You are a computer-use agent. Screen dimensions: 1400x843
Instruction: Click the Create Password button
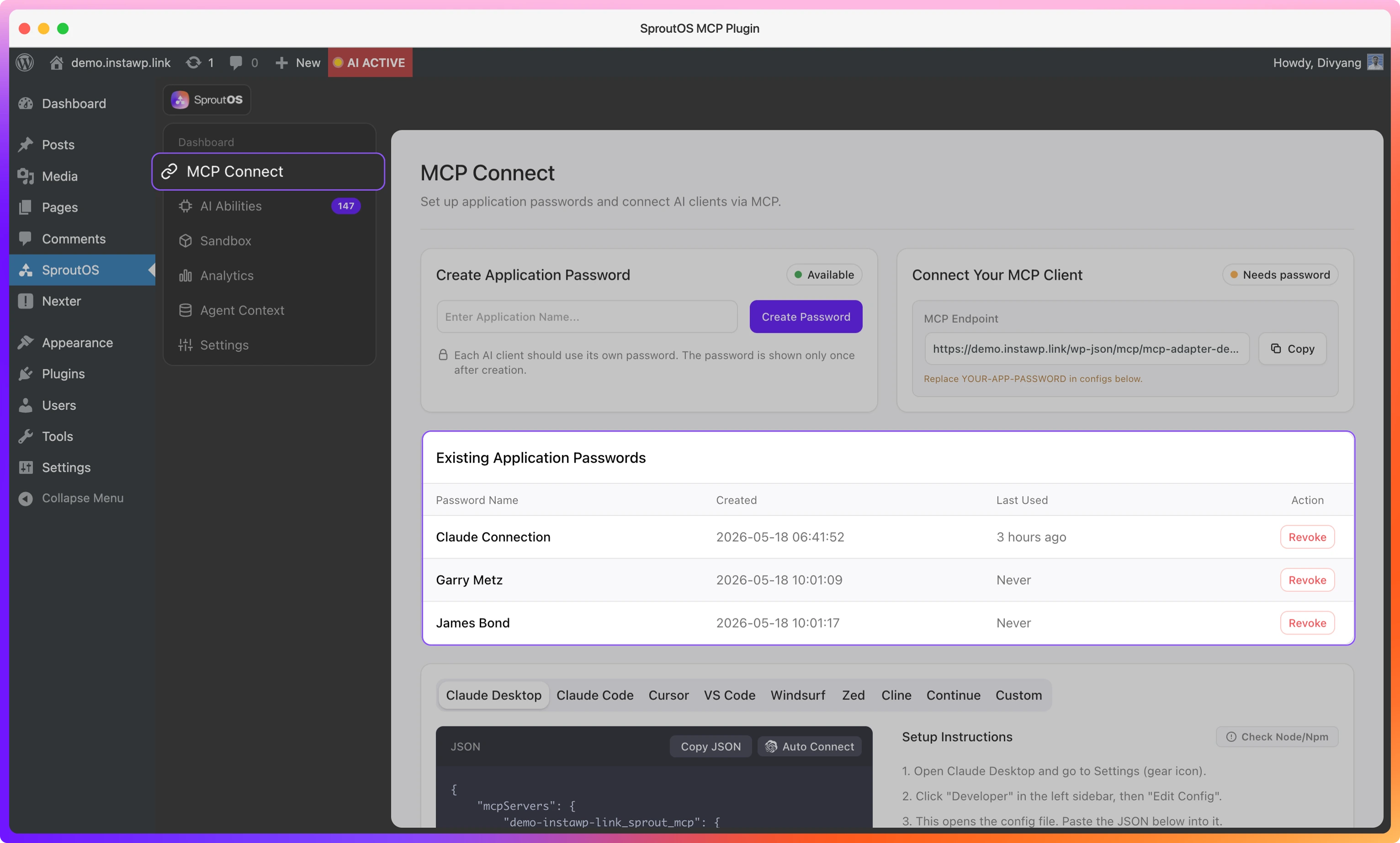(x=806, y=317)
